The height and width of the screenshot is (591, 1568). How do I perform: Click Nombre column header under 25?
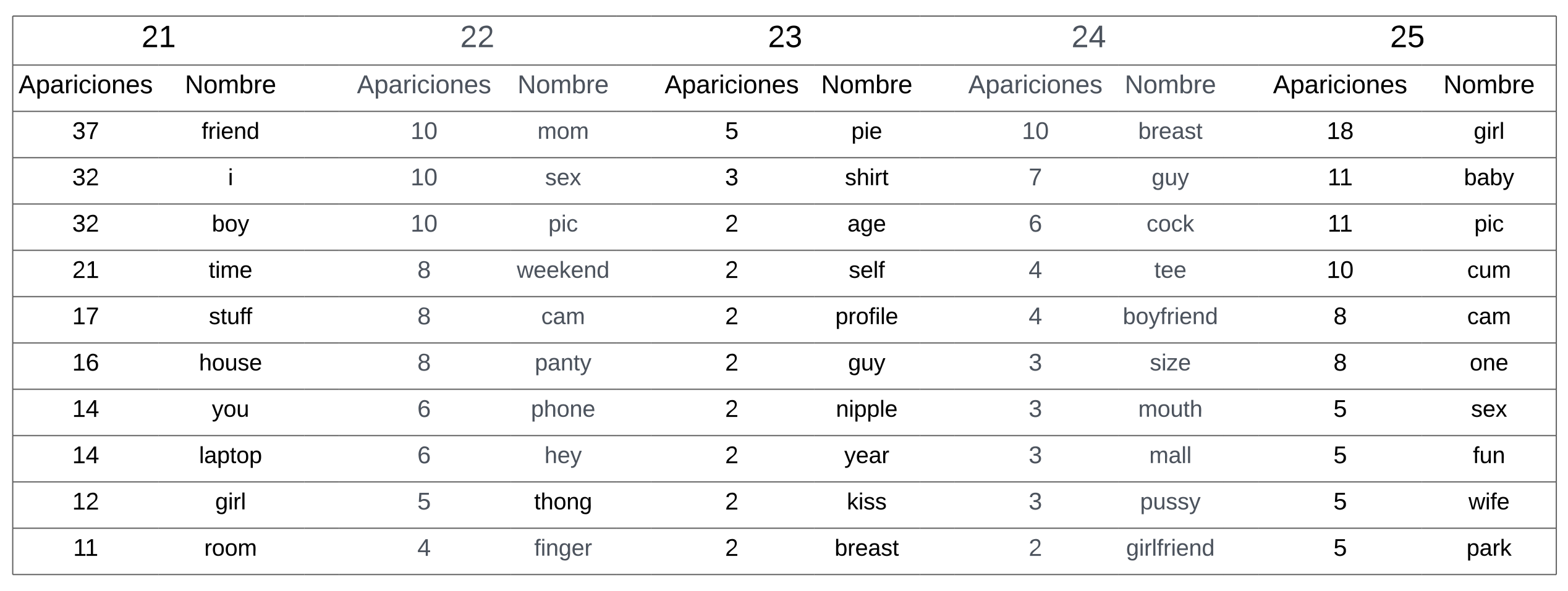click(x=1489, y=85)
